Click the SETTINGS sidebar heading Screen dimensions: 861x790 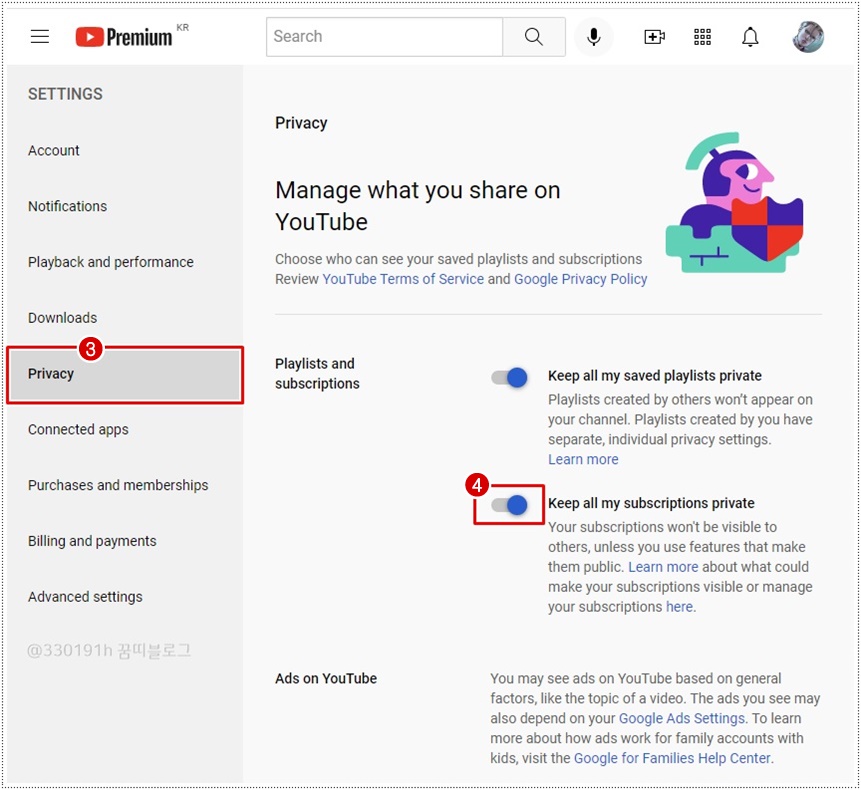click(x=65, y=94)
